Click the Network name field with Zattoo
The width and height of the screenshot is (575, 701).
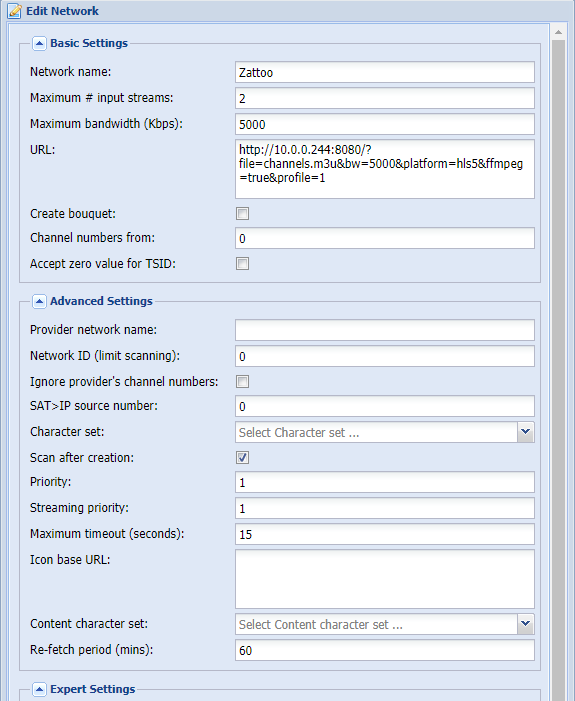point(385,72)
